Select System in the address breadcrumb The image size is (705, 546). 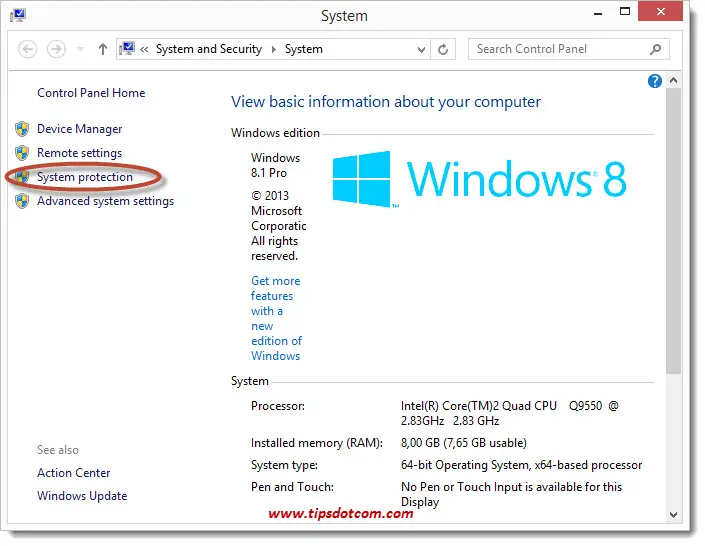(x=303, y=49)
